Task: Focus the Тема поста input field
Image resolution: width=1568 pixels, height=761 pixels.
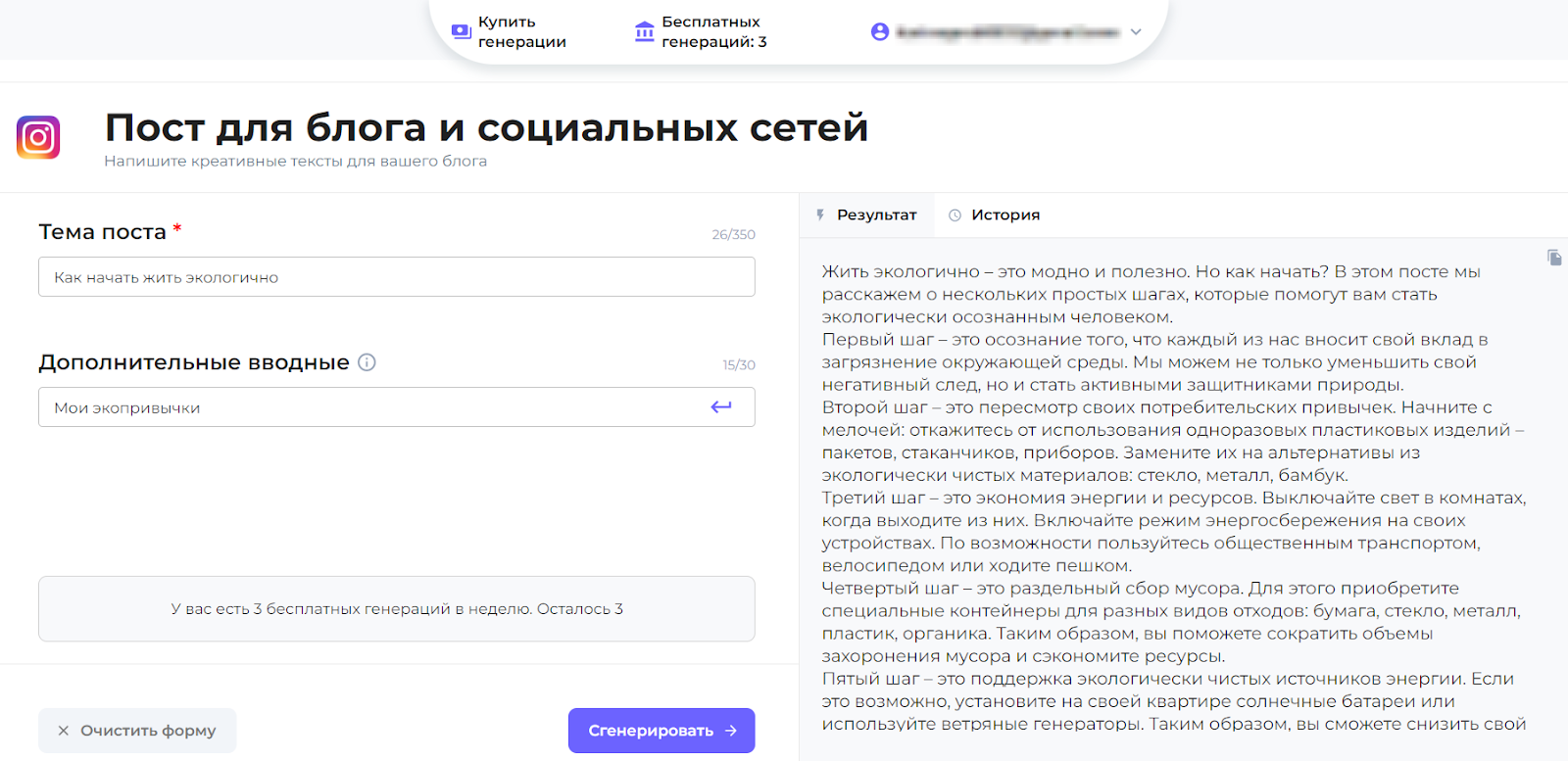Action: 397,277
